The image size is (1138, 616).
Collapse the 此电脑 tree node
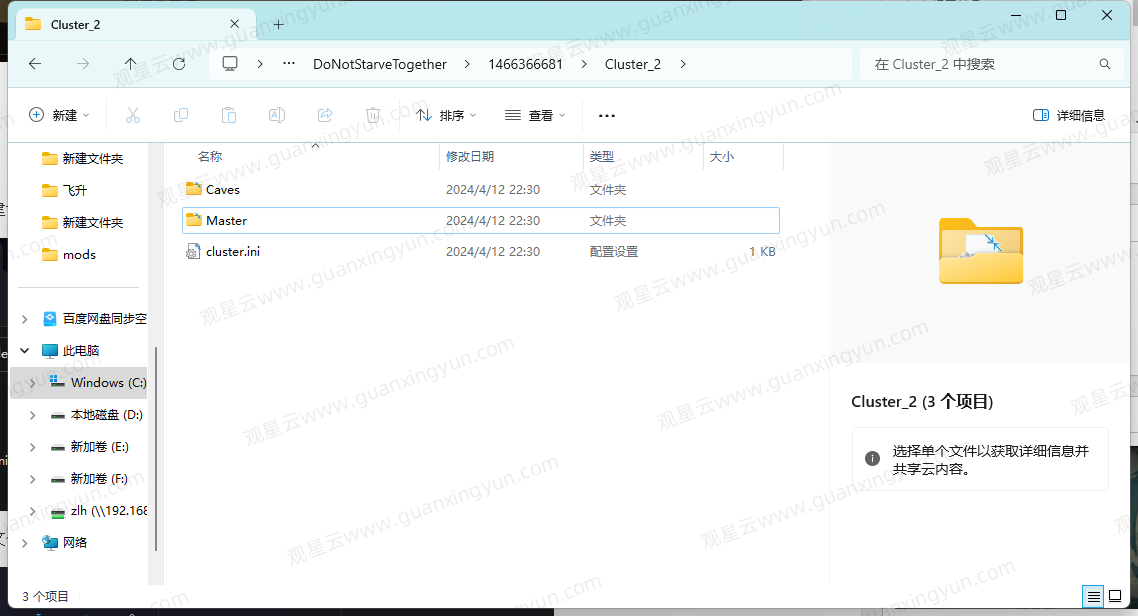[25, 351]
